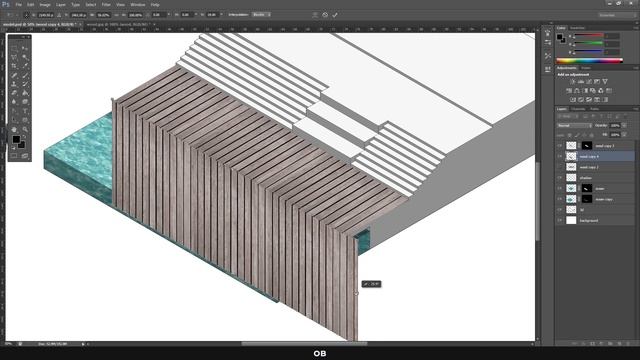Toggle visibility of layer above background
Image resolution: width=640 pixels, height=360 pixels.
[x=560, y=209]
